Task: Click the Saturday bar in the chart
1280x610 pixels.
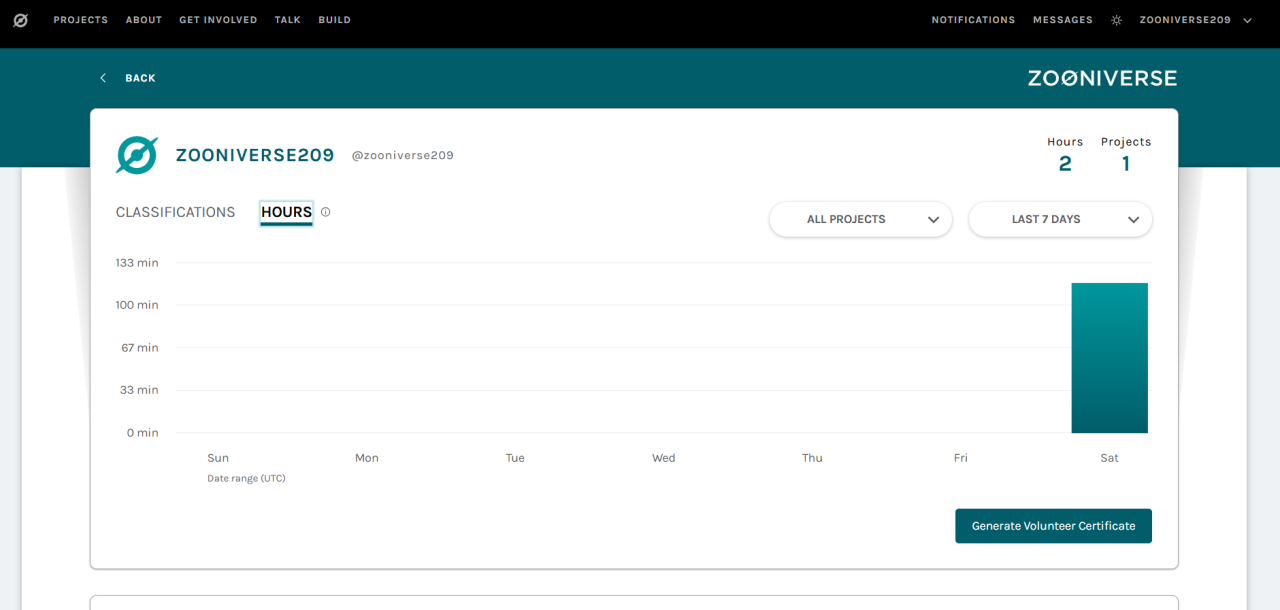Action: (x=1109, y=358)
